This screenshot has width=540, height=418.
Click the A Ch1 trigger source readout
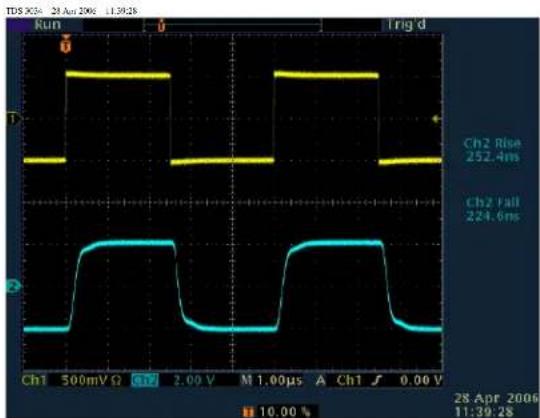click(x=339, y=380)
